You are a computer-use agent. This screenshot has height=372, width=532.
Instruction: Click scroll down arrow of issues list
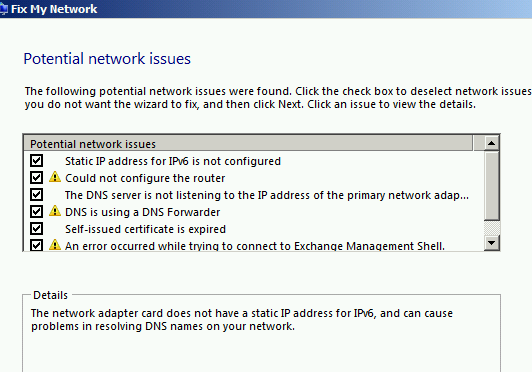pyautogui.click(x=491, y=242)
